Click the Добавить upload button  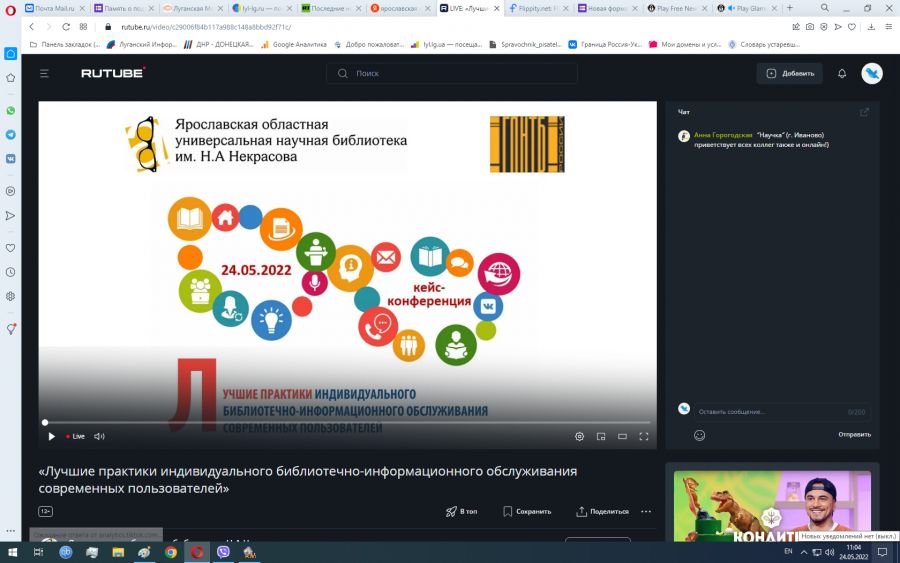790,73
